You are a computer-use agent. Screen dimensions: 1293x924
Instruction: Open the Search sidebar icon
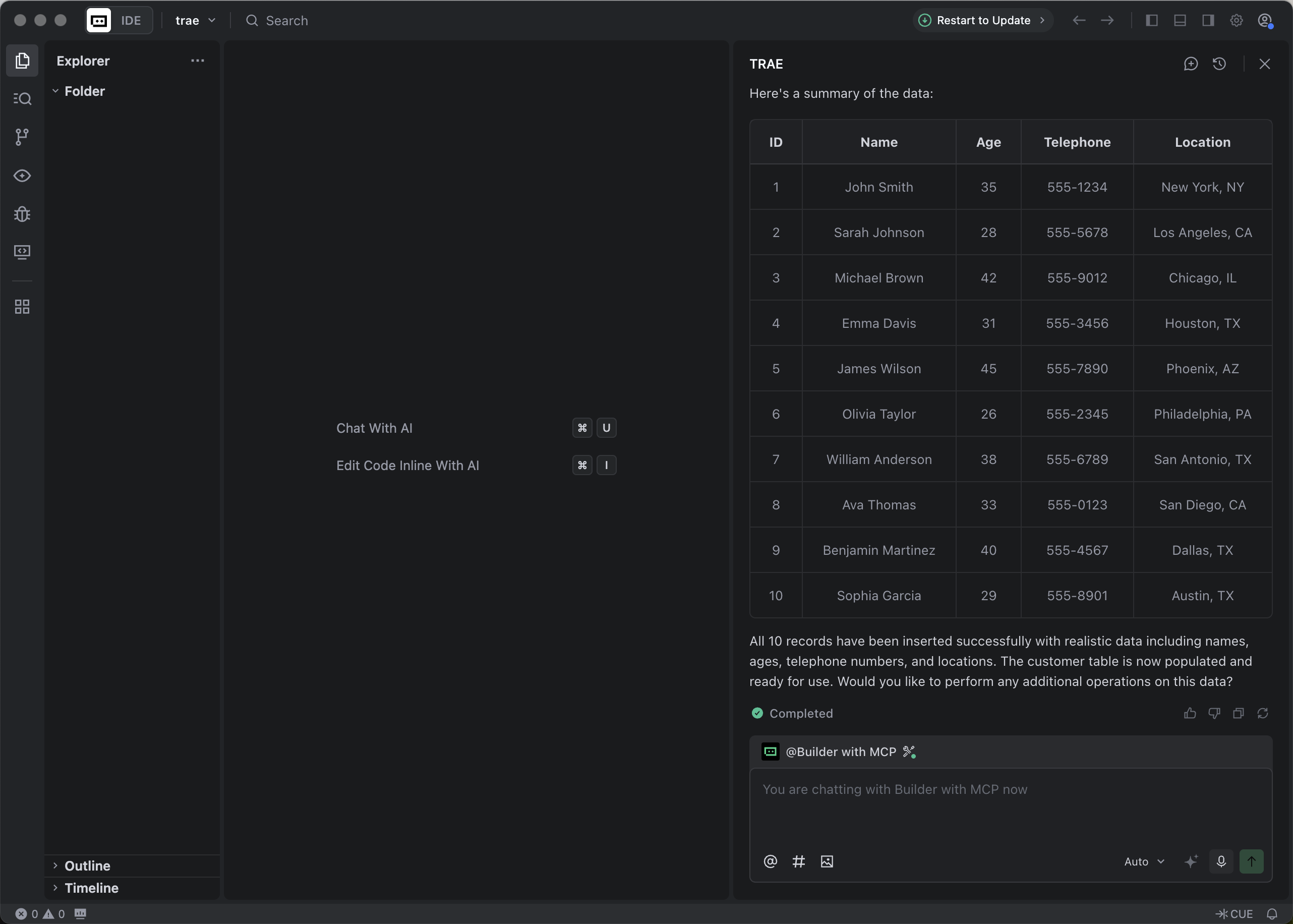click(x=22, y=99)
